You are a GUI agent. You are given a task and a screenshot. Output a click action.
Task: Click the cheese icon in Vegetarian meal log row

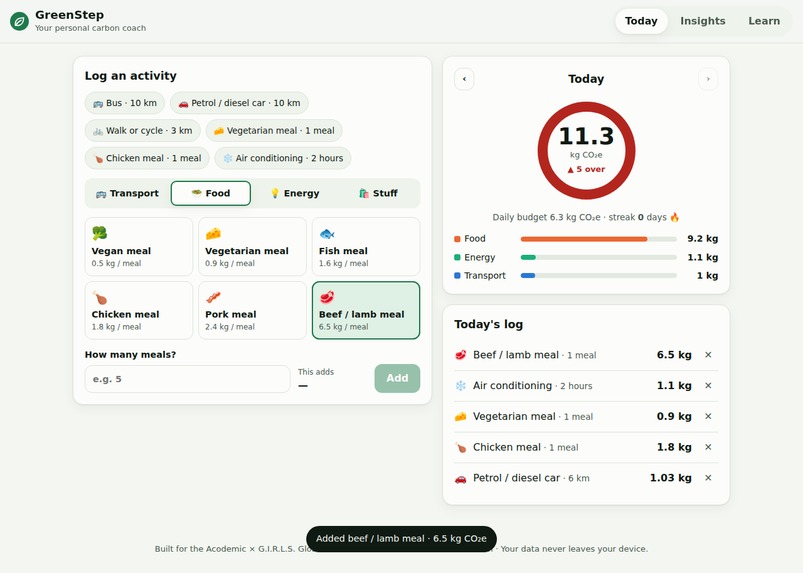[461, 416]
